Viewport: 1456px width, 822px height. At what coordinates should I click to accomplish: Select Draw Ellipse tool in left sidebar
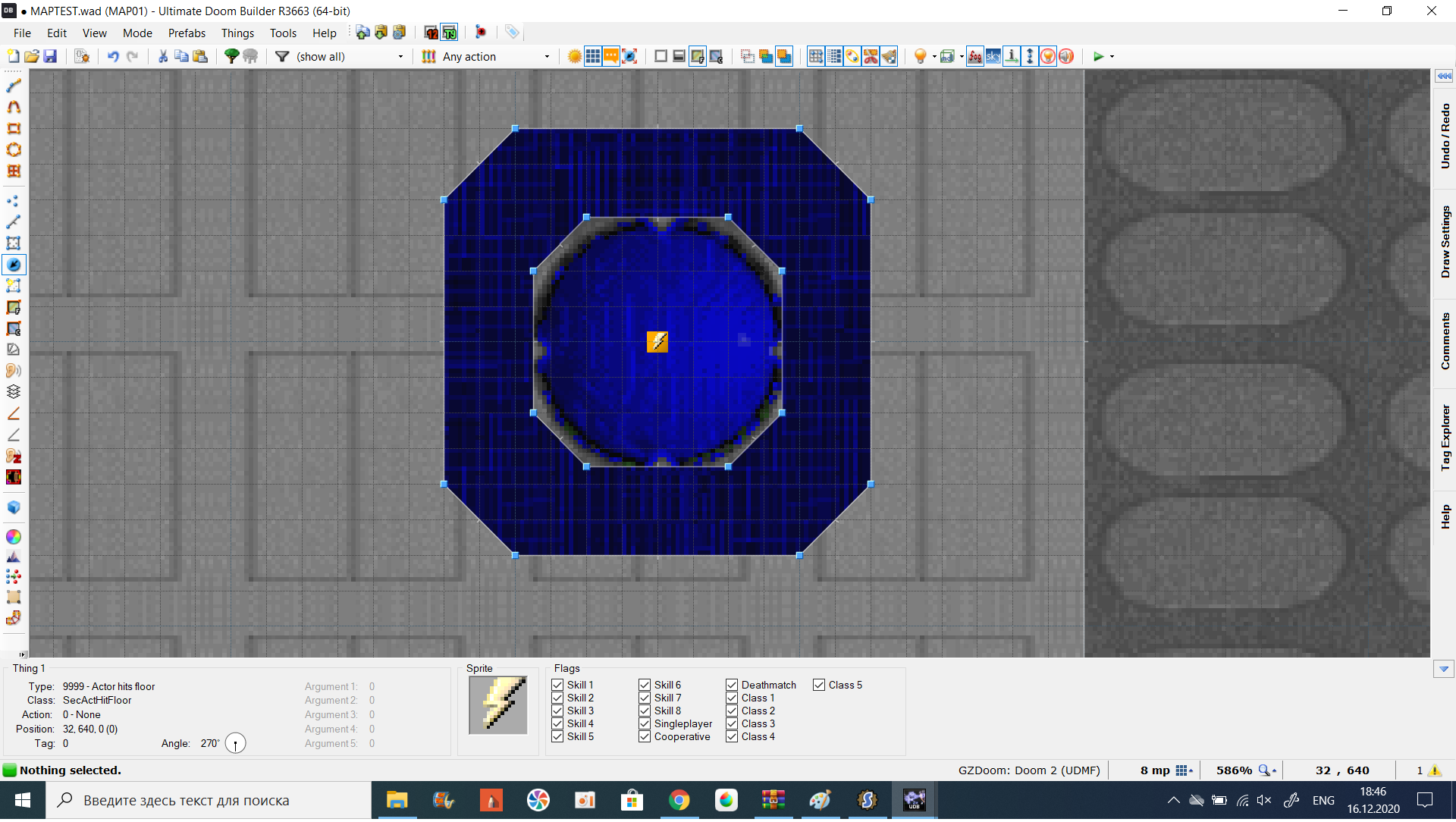14,149
